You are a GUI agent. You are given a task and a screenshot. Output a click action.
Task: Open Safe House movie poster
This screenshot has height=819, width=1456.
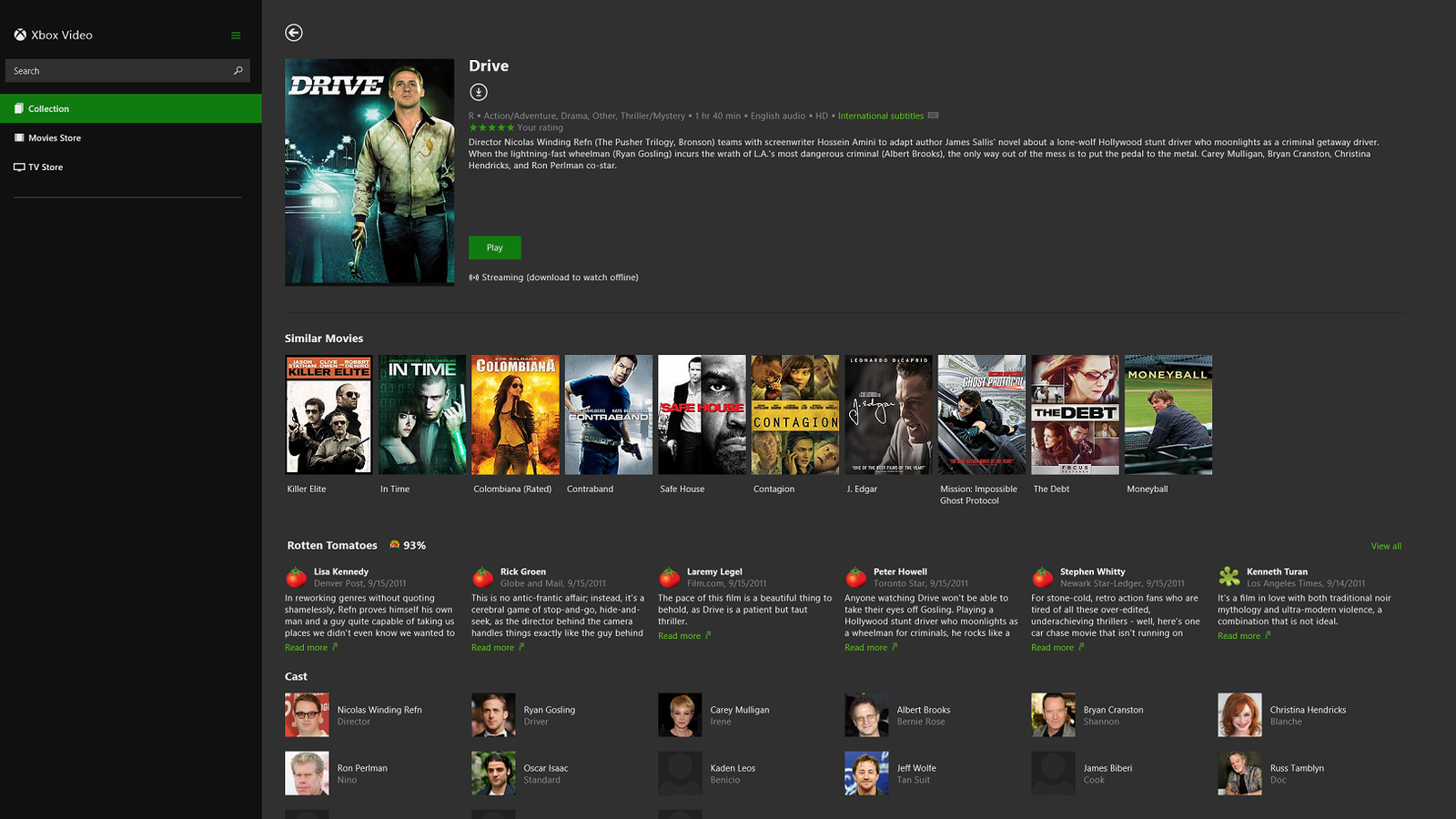point(702,415)
